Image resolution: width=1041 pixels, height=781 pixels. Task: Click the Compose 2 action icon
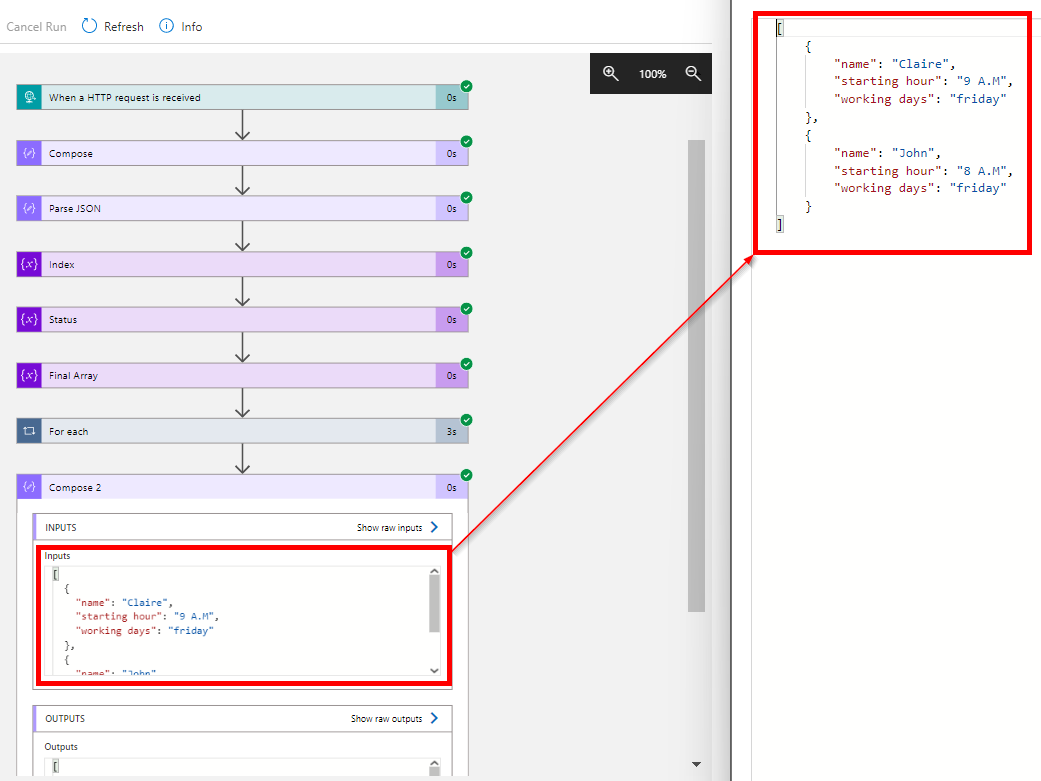coord(29,487)
